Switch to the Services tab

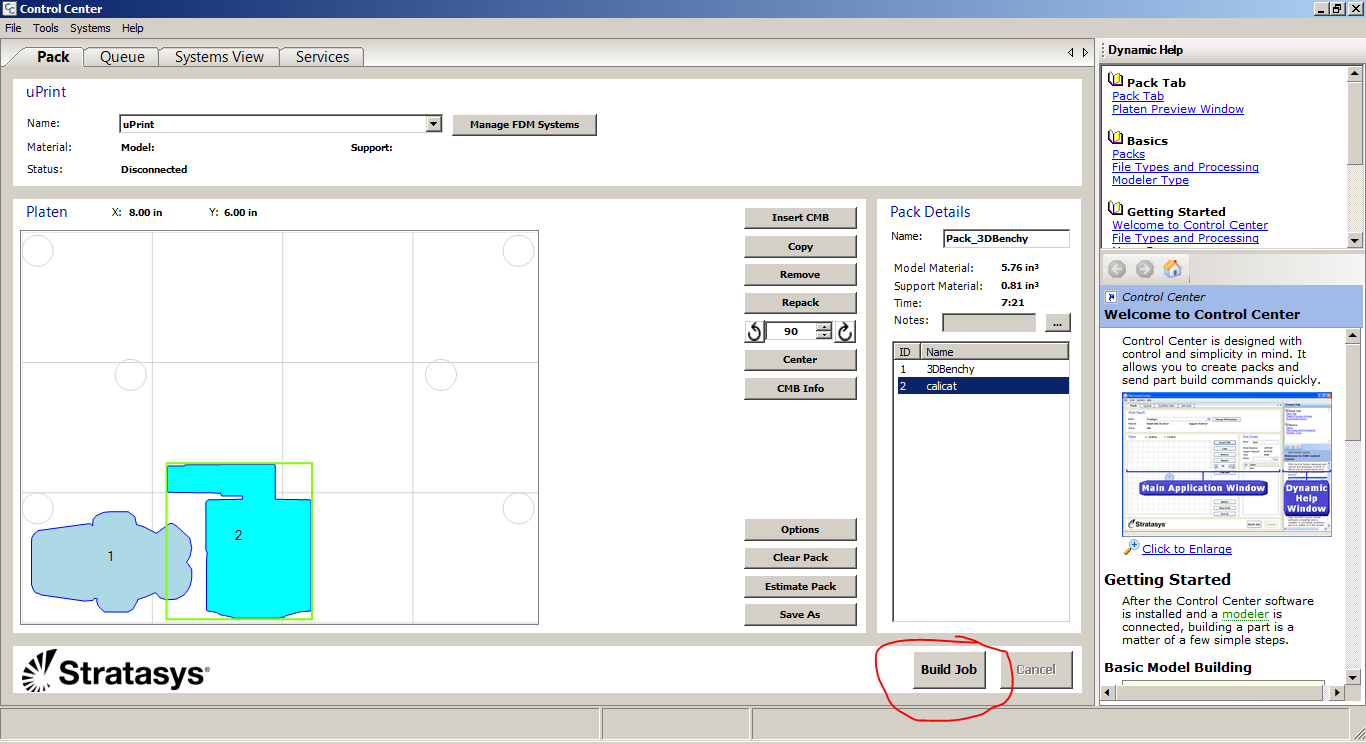(x=322, y=57)
